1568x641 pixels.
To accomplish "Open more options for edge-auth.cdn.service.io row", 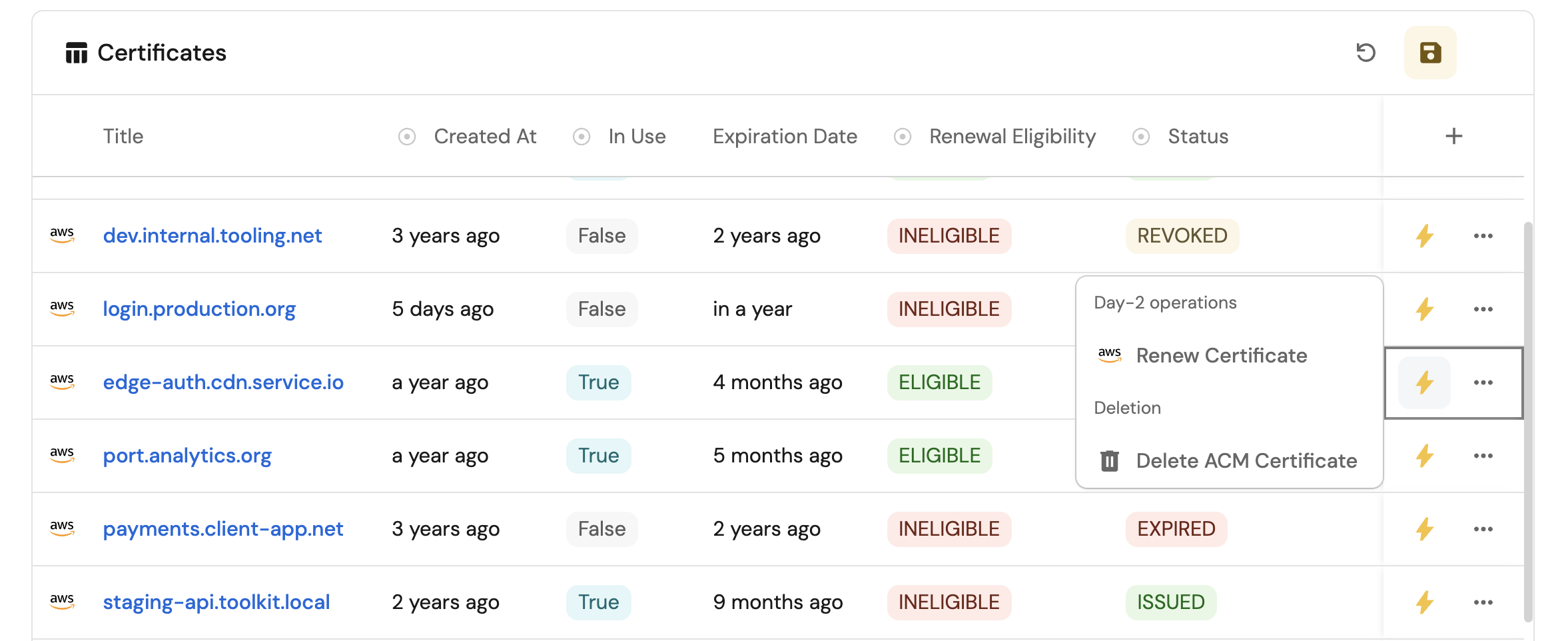I will 1483,382.
